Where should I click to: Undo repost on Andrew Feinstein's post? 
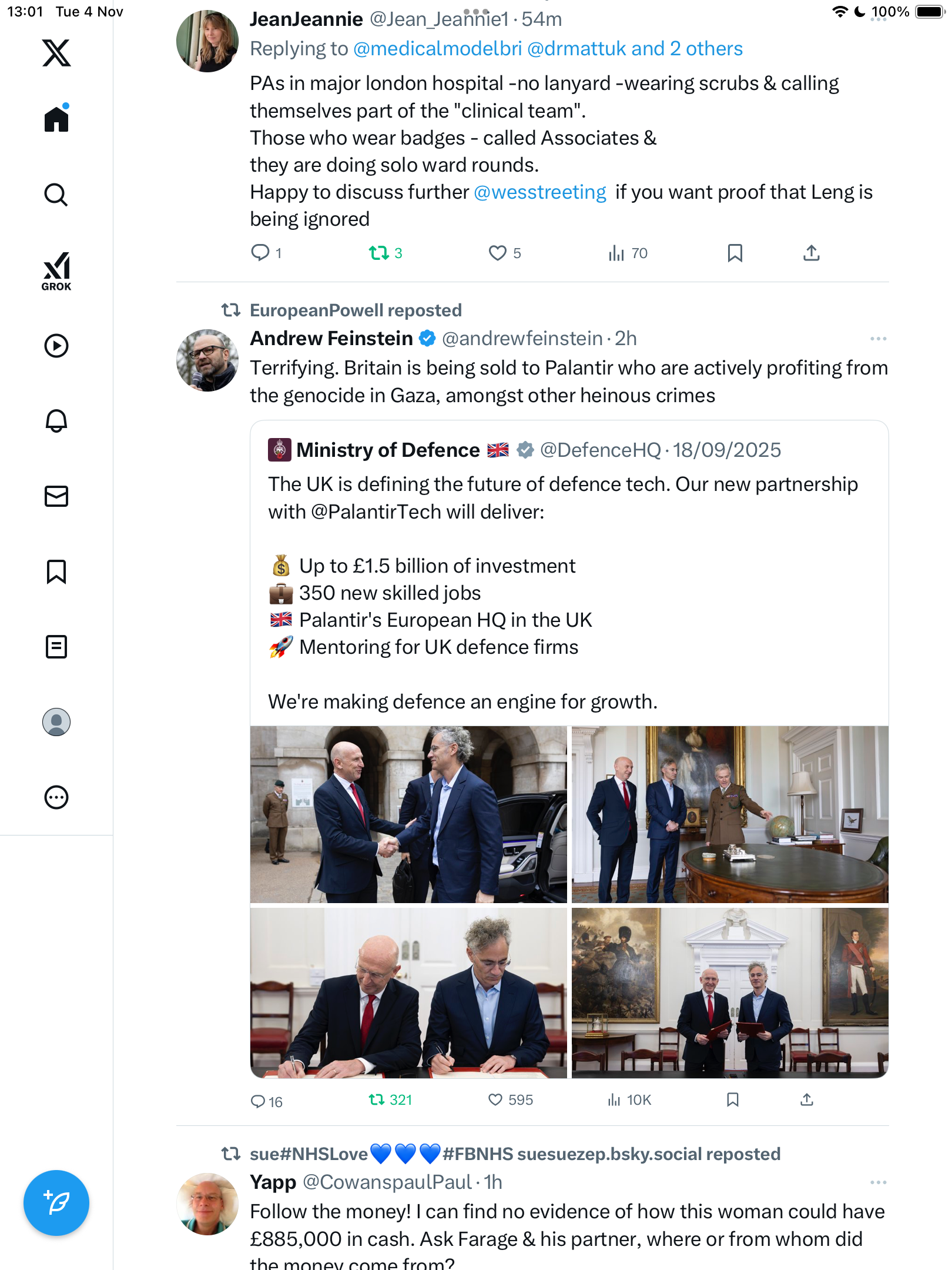pos(377,1099)
